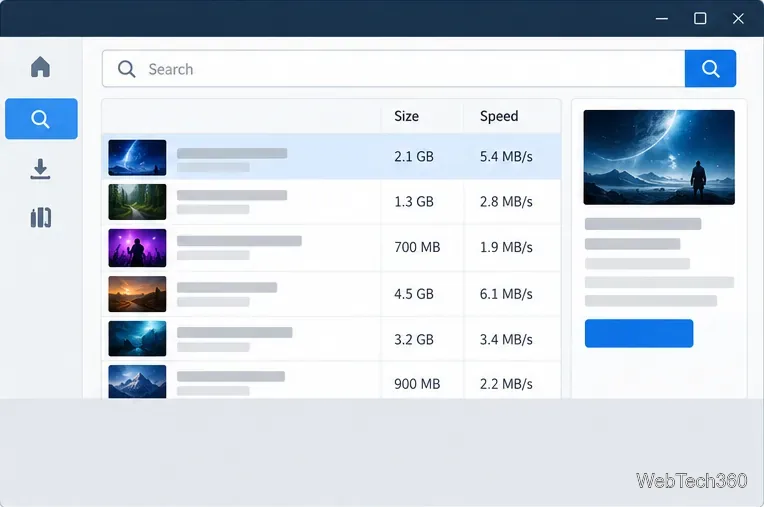Select the space planet thumbnail in the 2.1 GB row

click(x=137, y=158)
